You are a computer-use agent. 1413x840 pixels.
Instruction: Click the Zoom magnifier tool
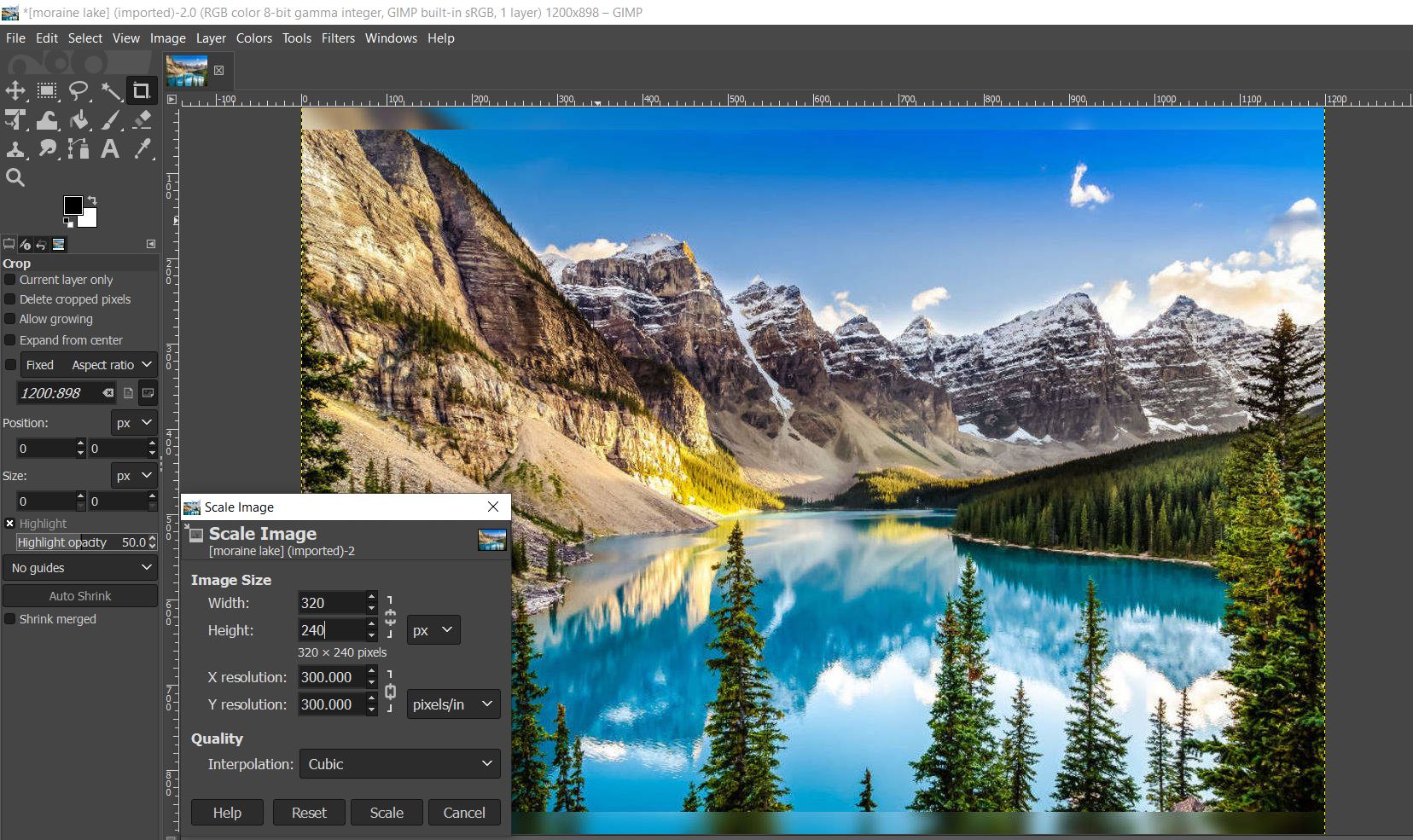[15, 177]
